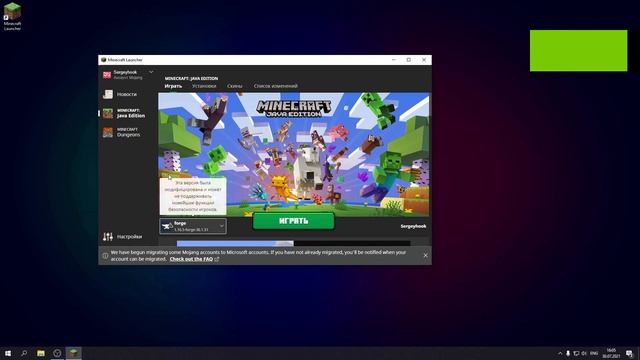Open File Explorer from taskbar
This screenshot has width=640, height=360.
click(x=41, y=353)
